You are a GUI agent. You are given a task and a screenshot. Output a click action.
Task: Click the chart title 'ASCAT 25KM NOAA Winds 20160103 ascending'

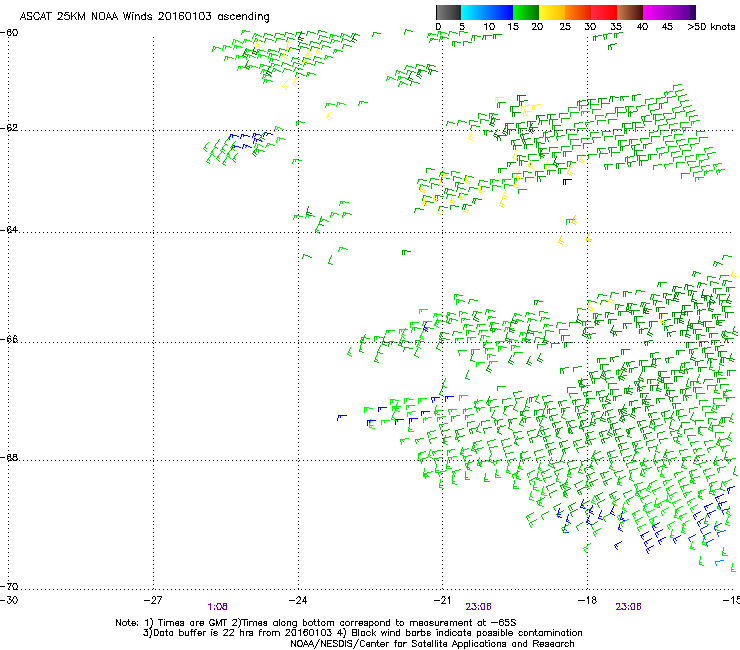[144, 17]
